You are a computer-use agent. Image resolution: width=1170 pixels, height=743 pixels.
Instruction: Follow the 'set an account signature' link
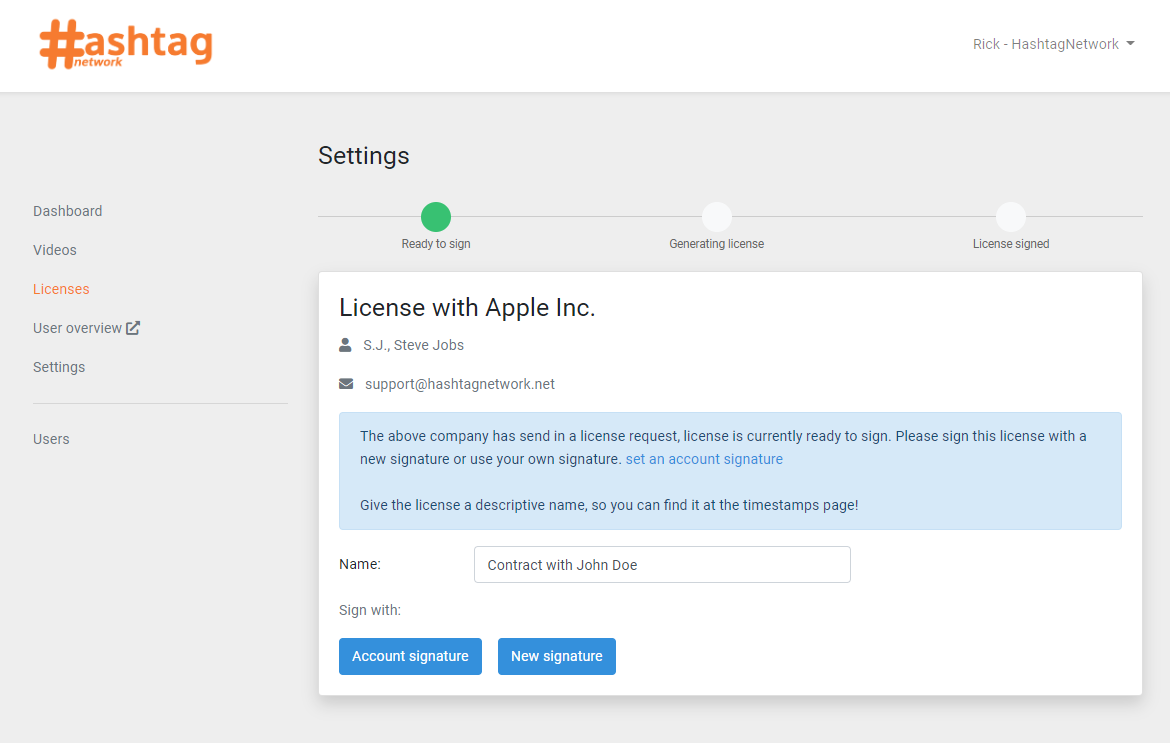[x=704, y=459]
